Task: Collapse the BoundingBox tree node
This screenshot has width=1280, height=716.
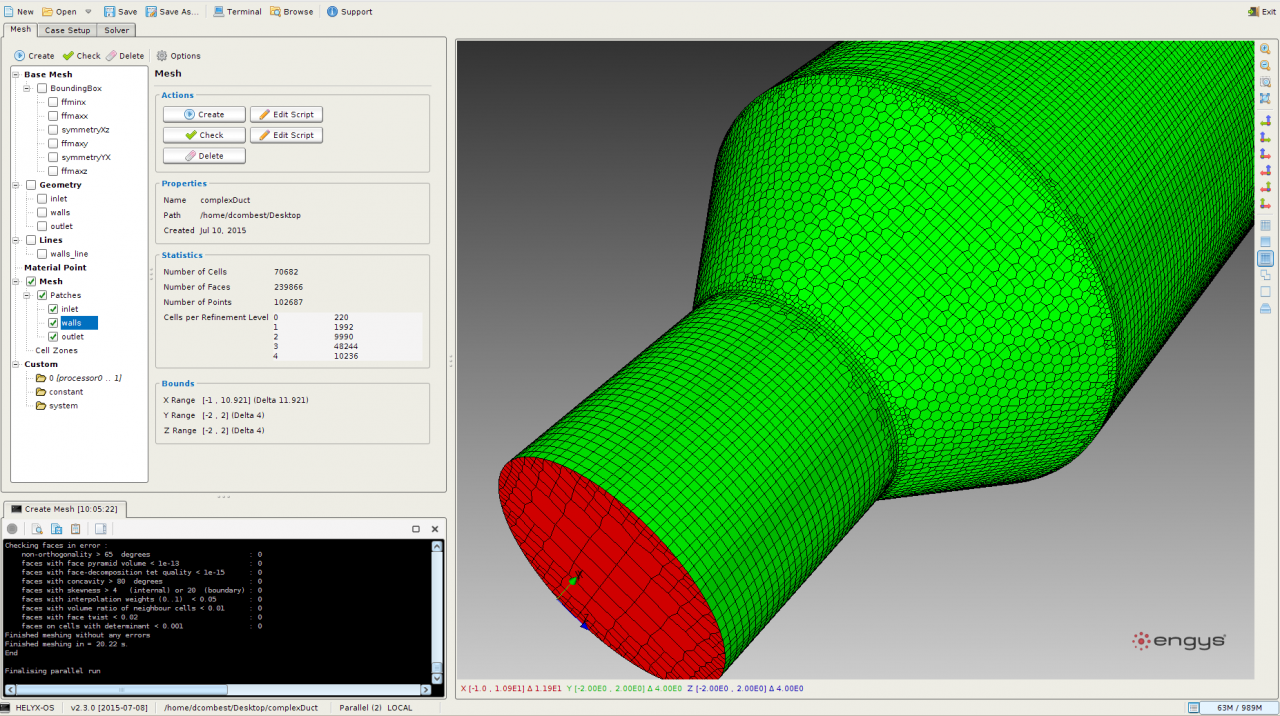Action: (x=27, y=88)
